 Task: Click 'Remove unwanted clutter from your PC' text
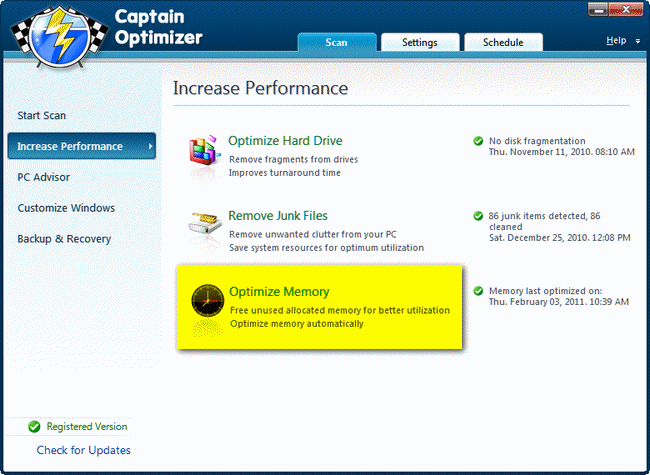pyautogui.click(x=313, y=235)
